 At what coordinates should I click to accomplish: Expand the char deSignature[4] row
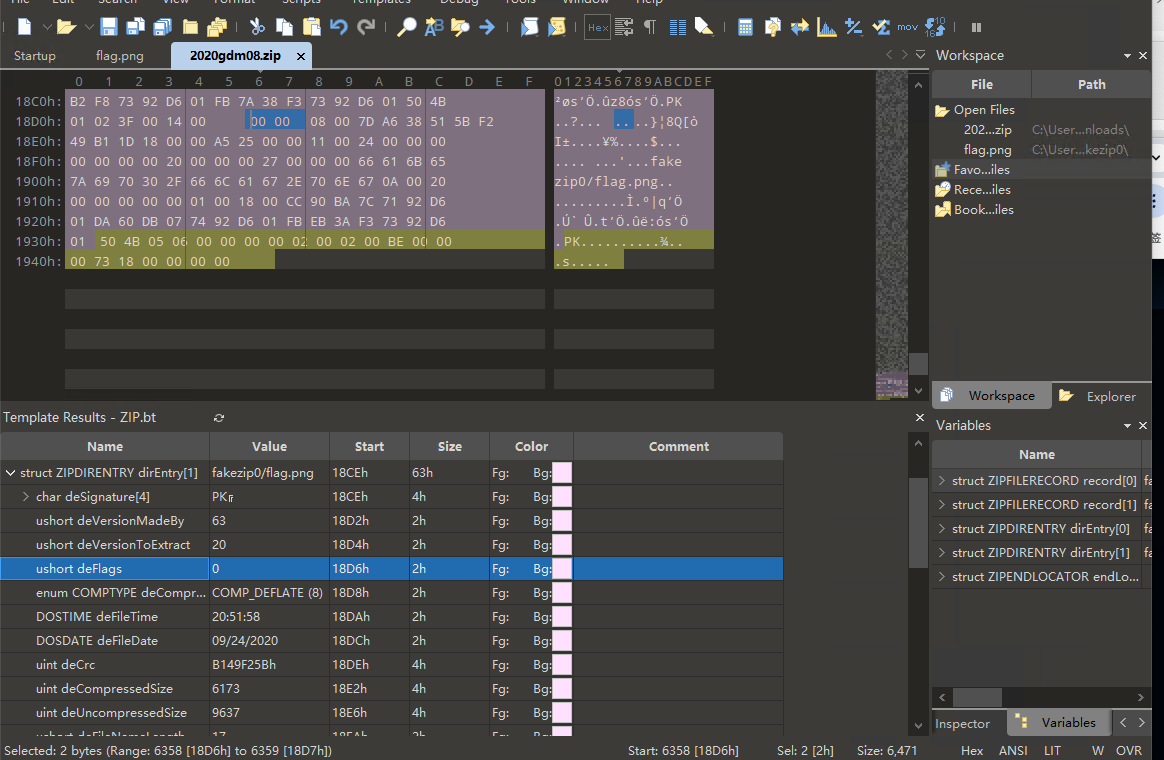click(x=26, y=497)
